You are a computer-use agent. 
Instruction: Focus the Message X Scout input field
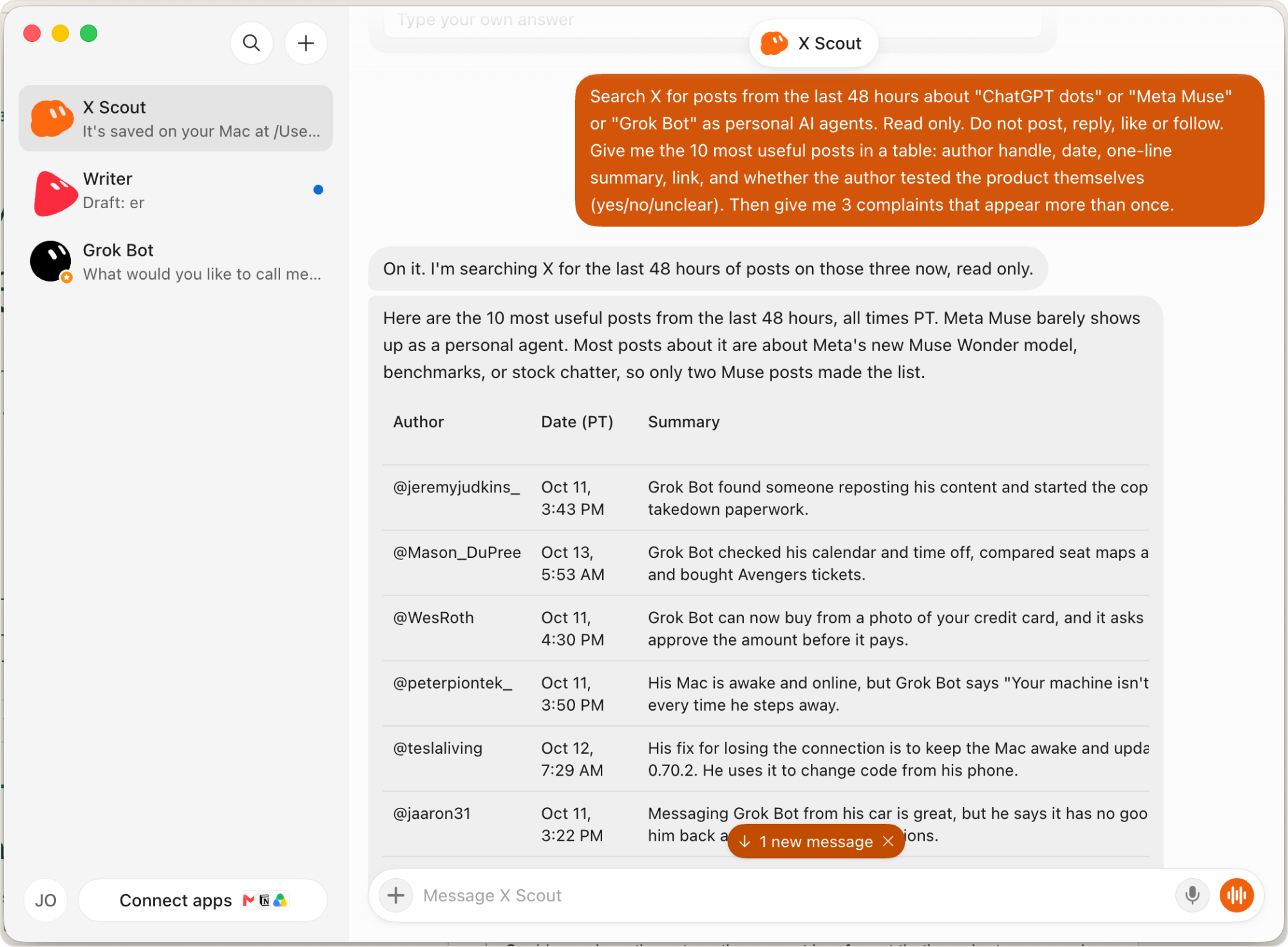(792, 895)
